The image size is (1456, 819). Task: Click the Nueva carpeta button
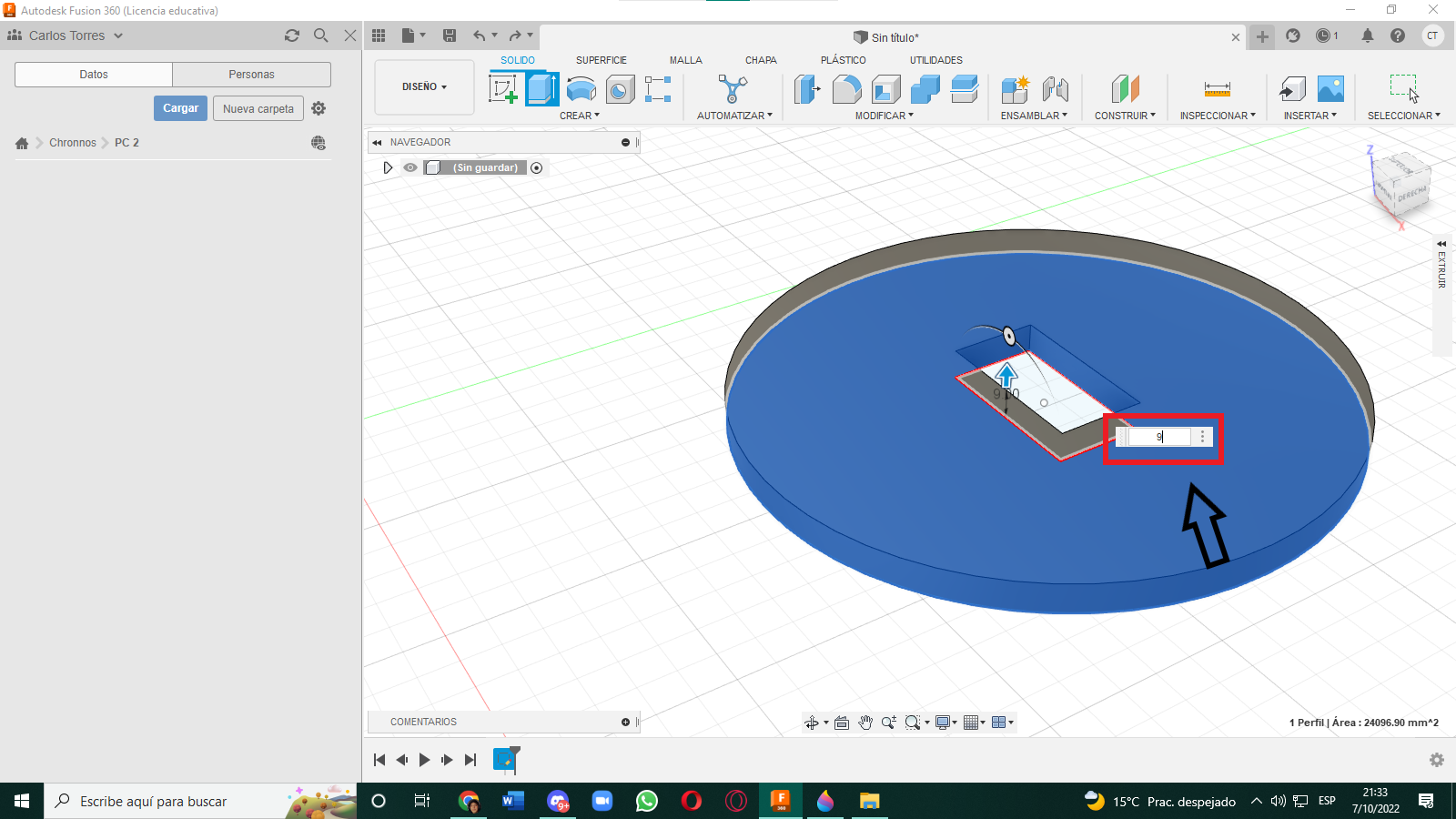[258, 108]
